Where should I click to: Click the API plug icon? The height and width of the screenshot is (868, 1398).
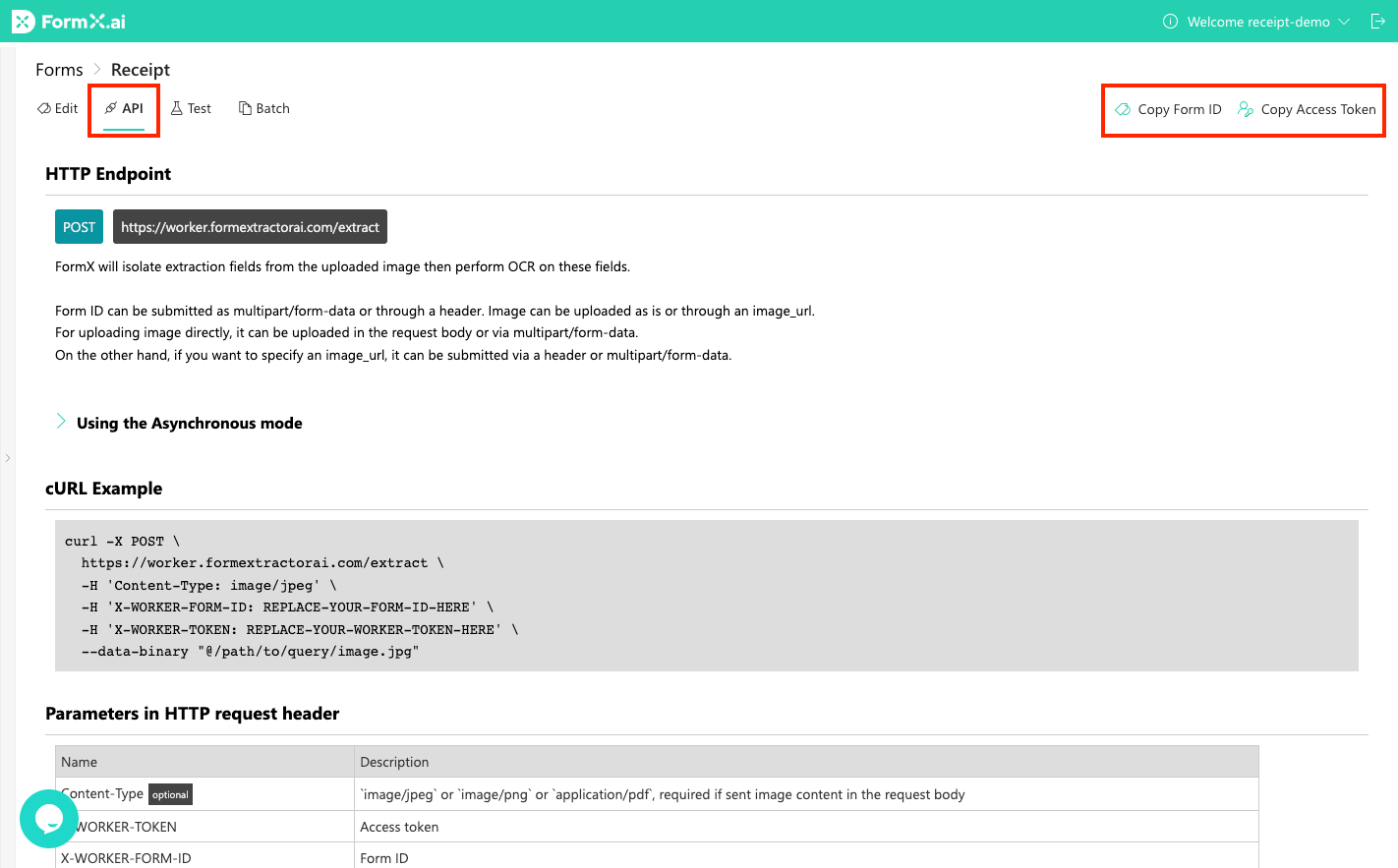(111, 108)
